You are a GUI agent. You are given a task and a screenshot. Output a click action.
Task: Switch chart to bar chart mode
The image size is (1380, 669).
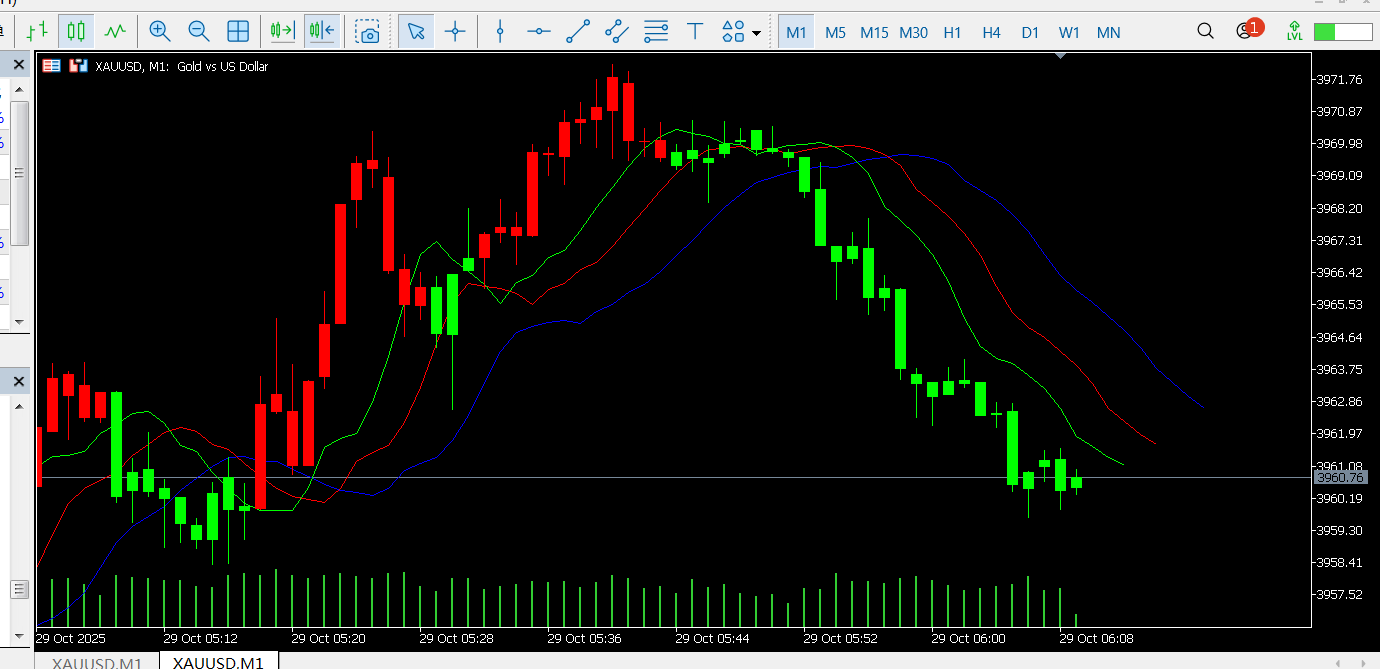37,31
